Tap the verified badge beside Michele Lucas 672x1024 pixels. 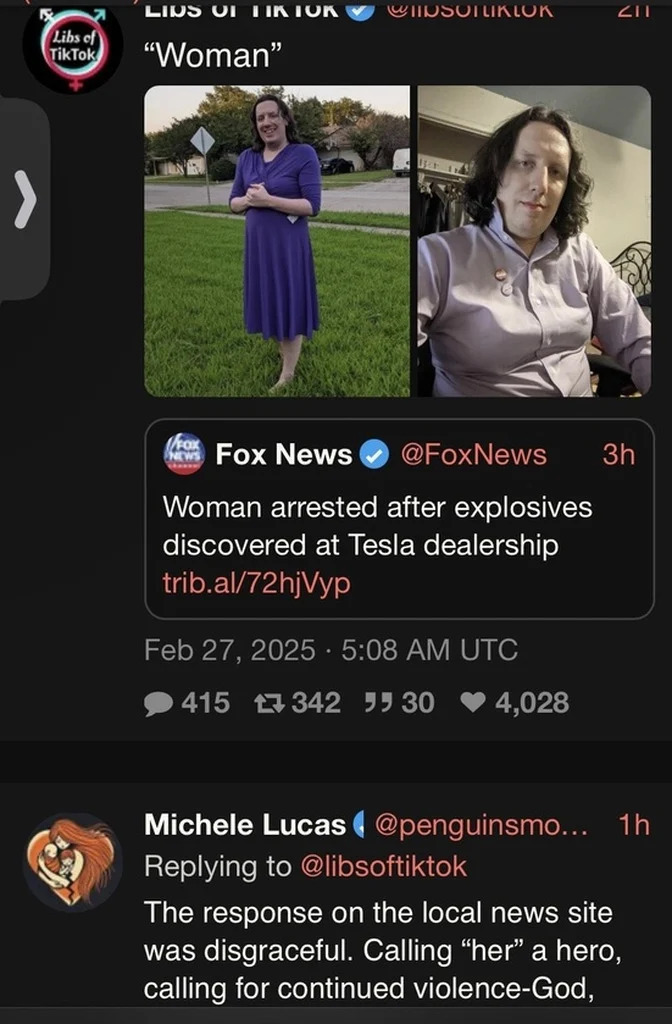360,825
